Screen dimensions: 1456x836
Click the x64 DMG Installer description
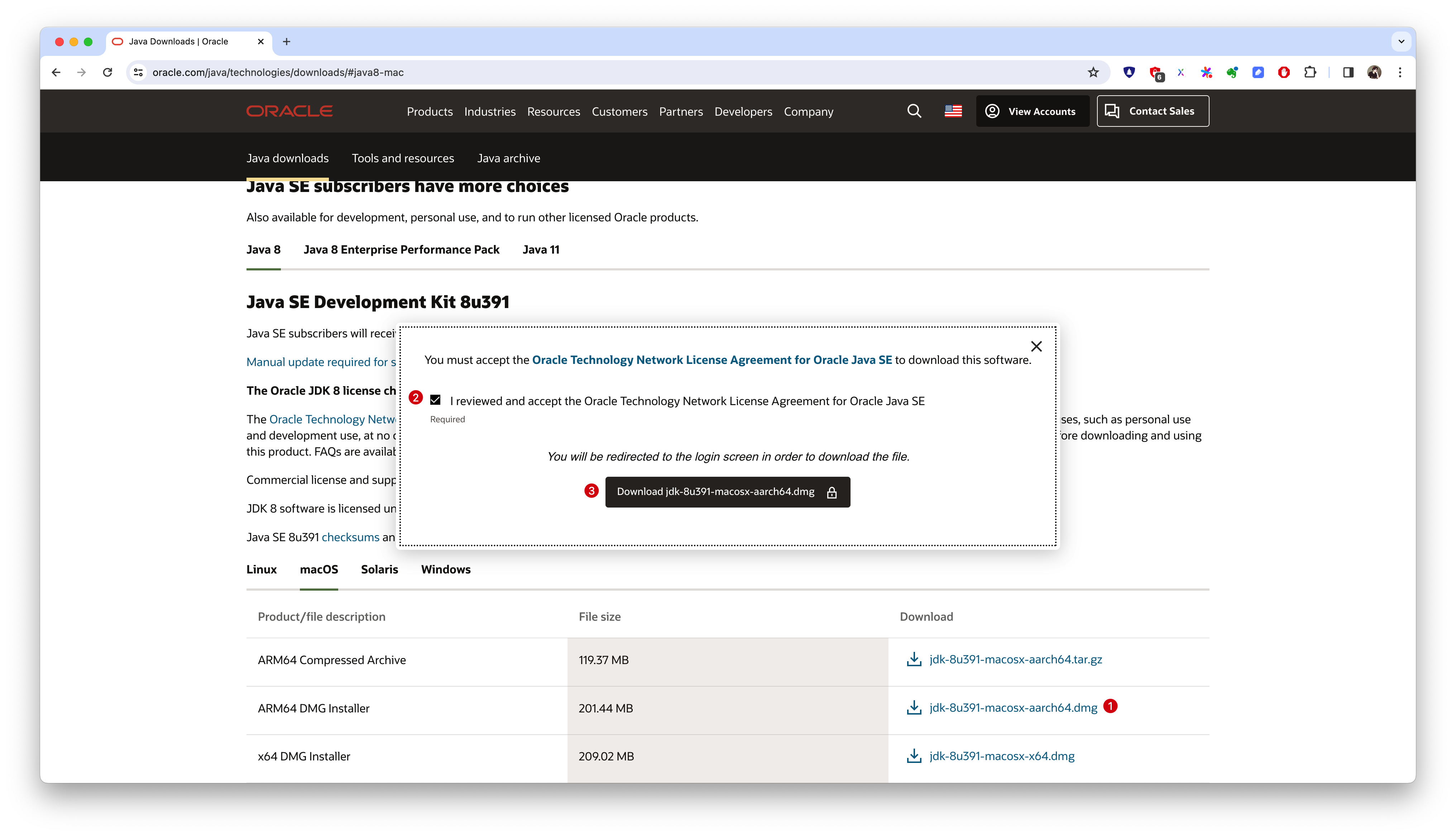(304, 756)
